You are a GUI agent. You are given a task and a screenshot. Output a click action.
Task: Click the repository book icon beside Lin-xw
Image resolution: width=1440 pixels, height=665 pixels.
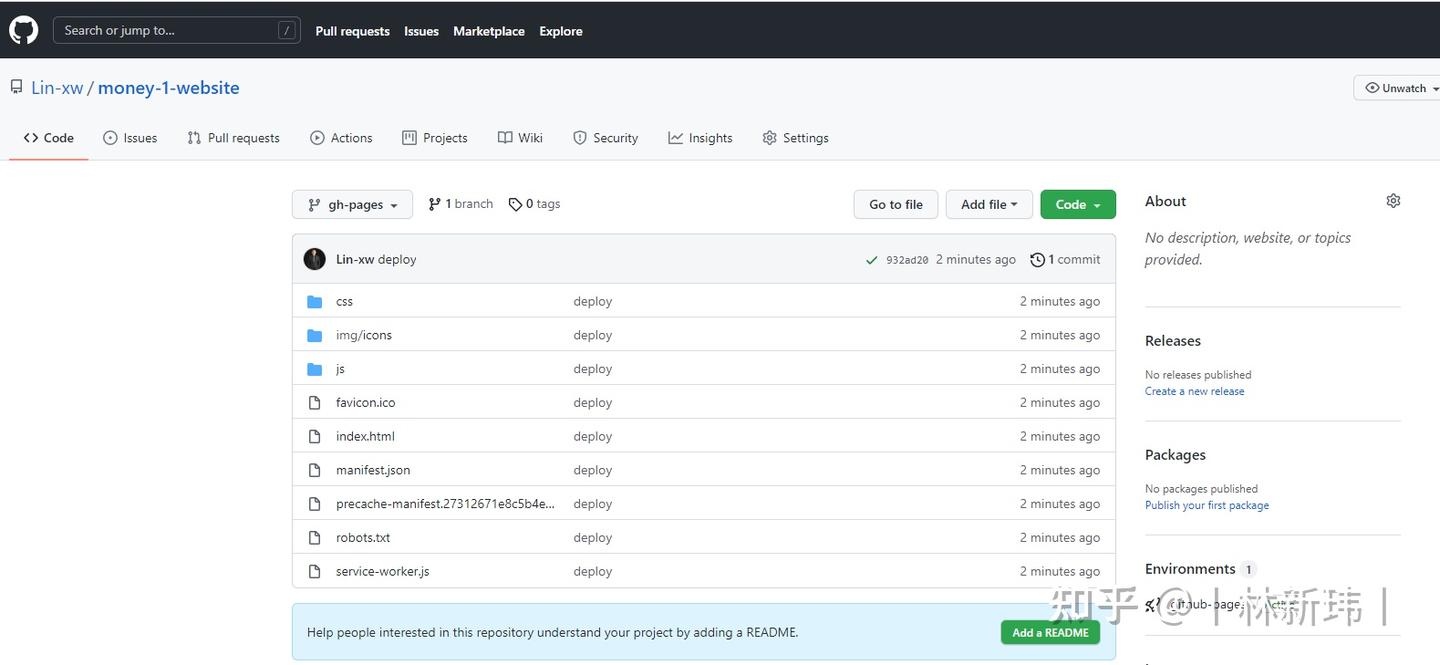tap(16, 87)
